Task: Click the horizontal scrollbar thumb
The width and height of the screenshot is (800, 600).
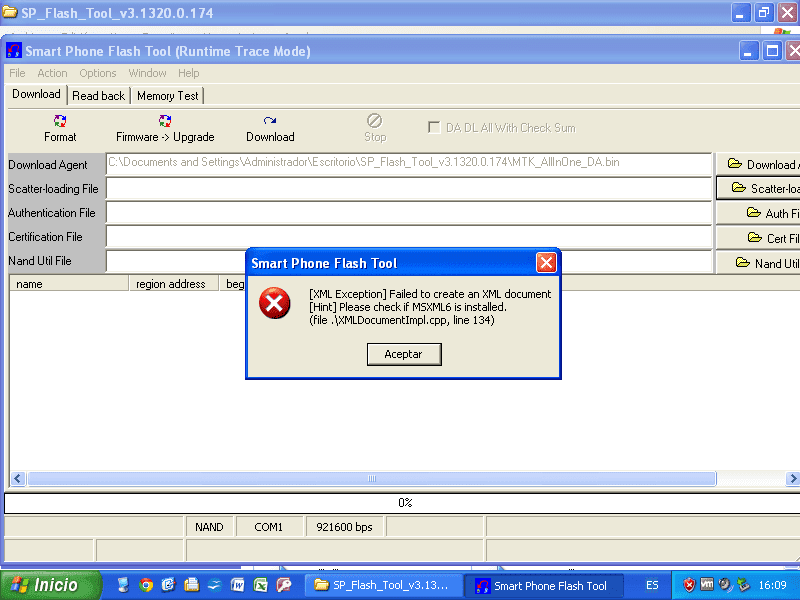Action: point(372,479)
